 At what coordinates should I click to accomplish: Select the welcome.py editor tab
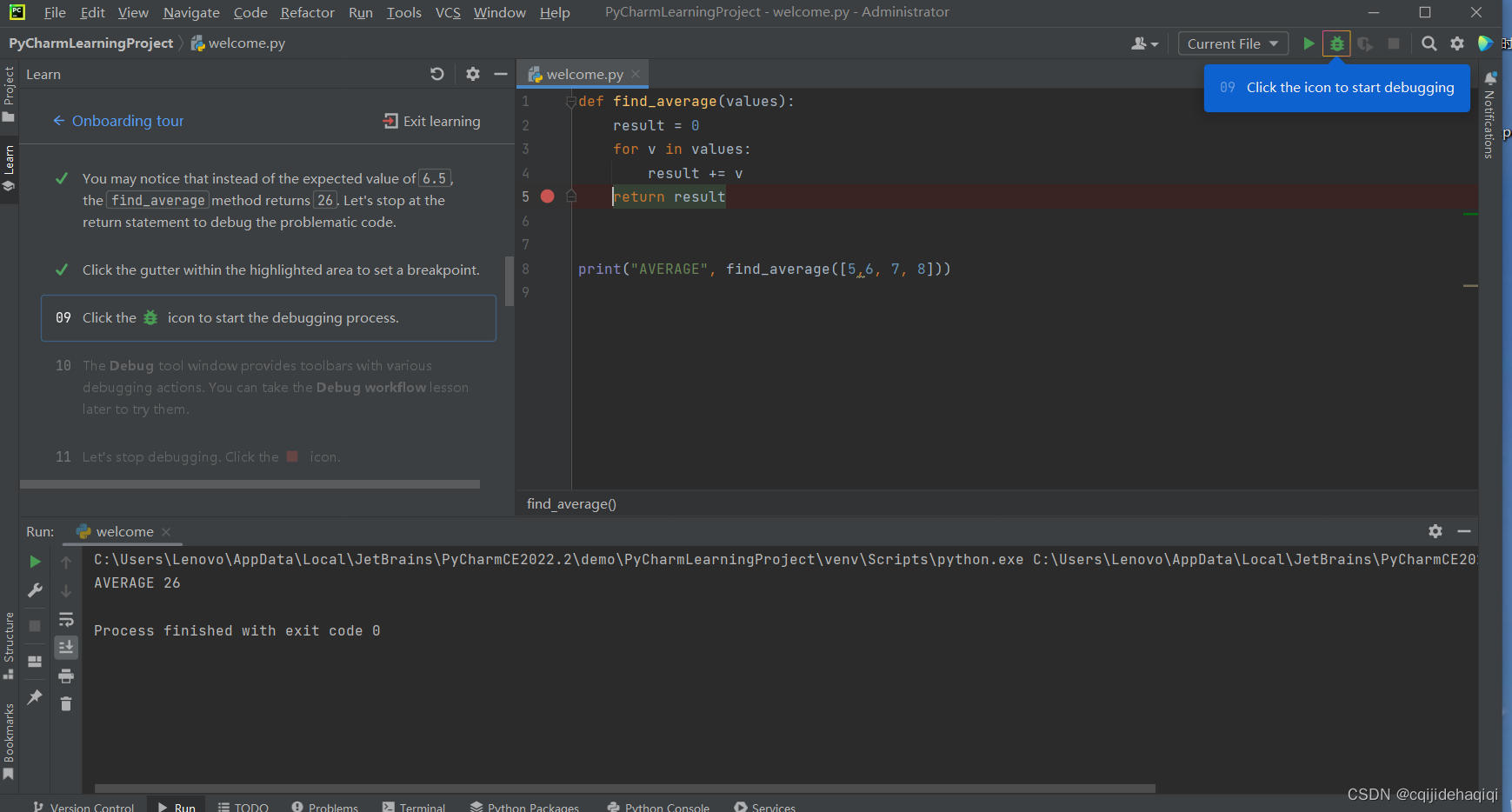583,74
